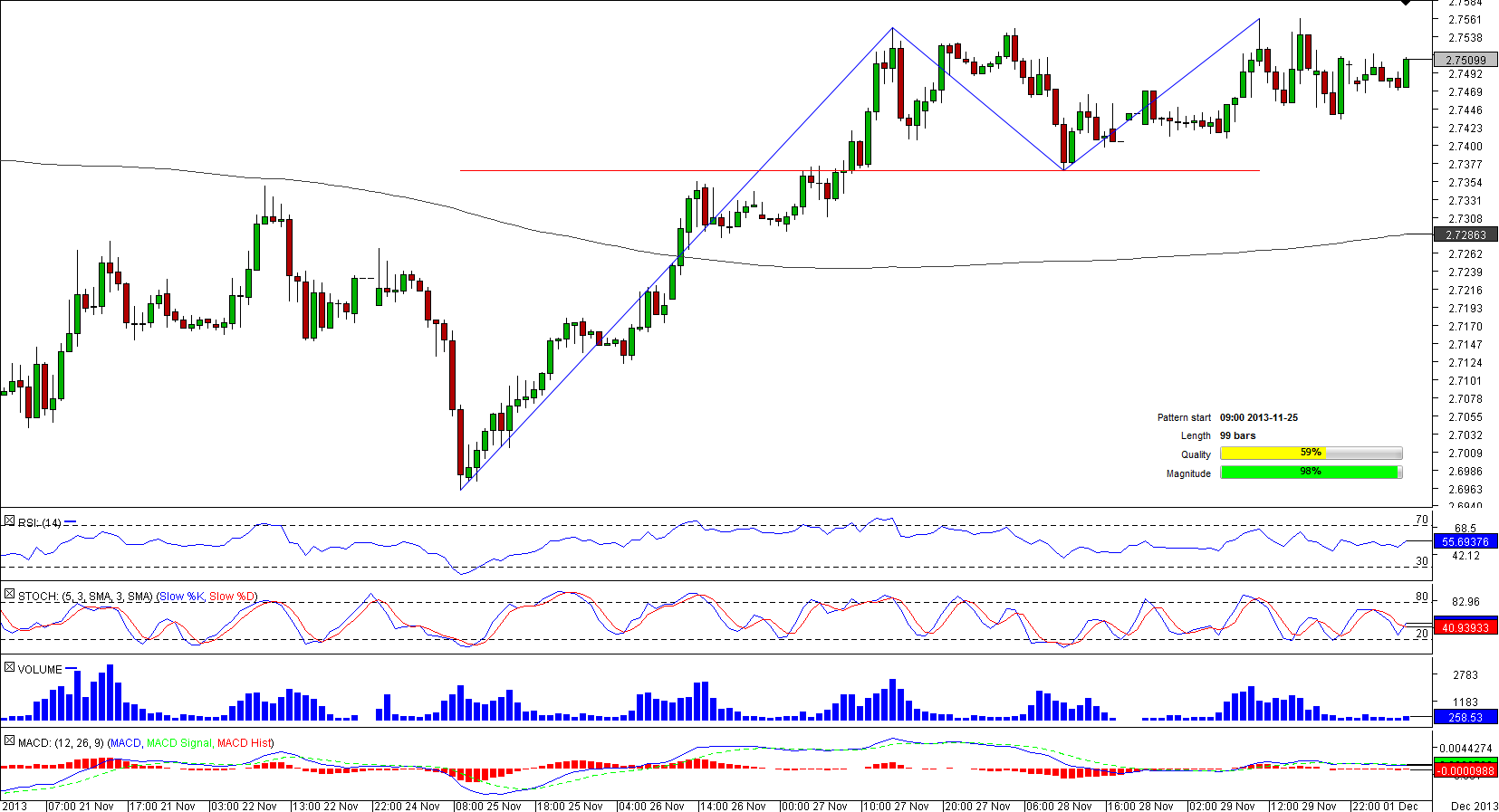The height and width of the screenshot is (812, 1499).
Task: Click the green Magnitude 98% bar
Action: pyautogui.click(x=1310, y=473)
